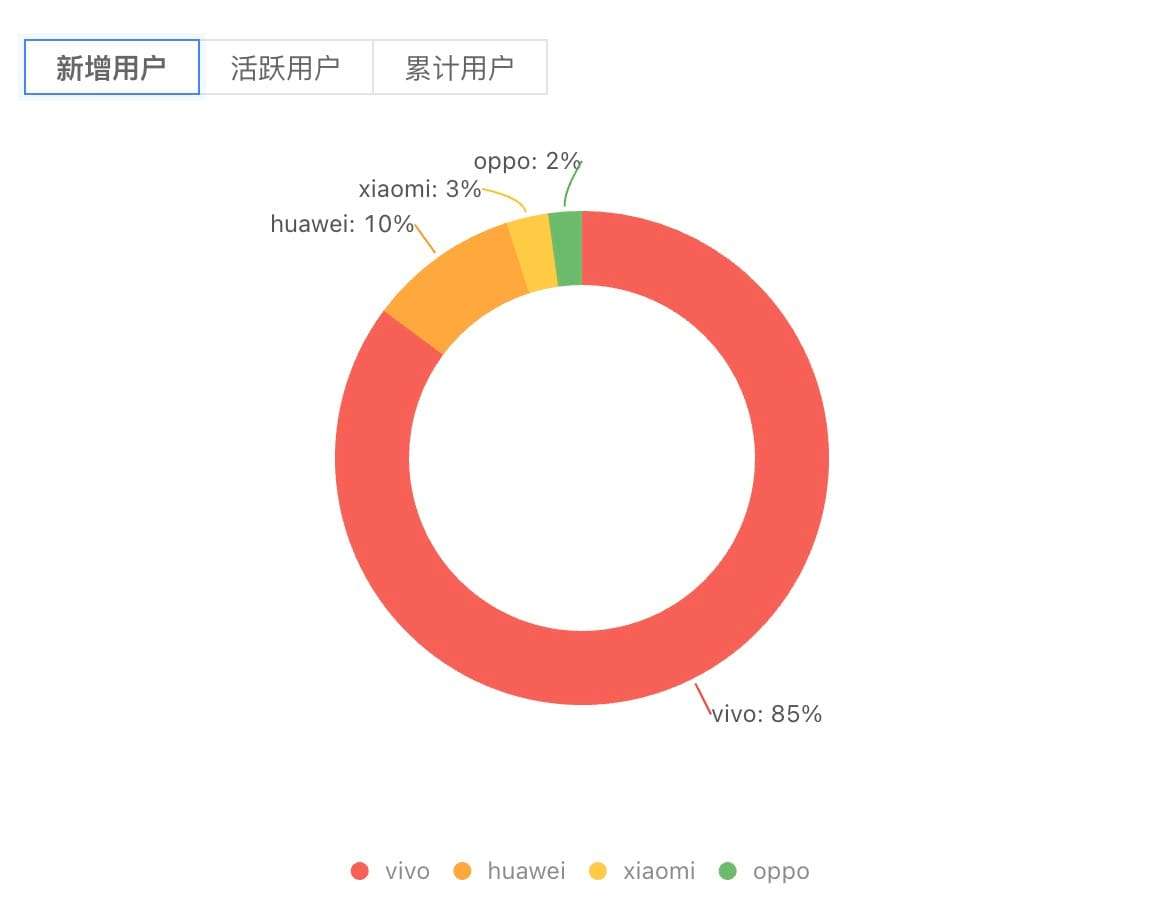
Task: Toggle the huawei legend orange dot
Action: [463, 871]
